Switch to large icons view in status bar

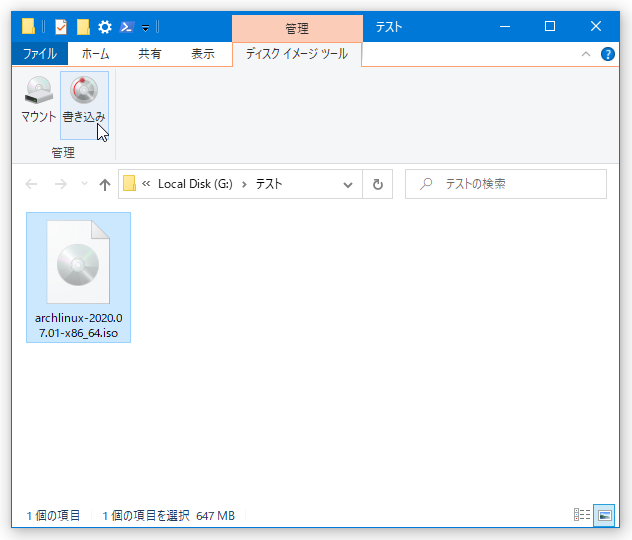(604, 515)
